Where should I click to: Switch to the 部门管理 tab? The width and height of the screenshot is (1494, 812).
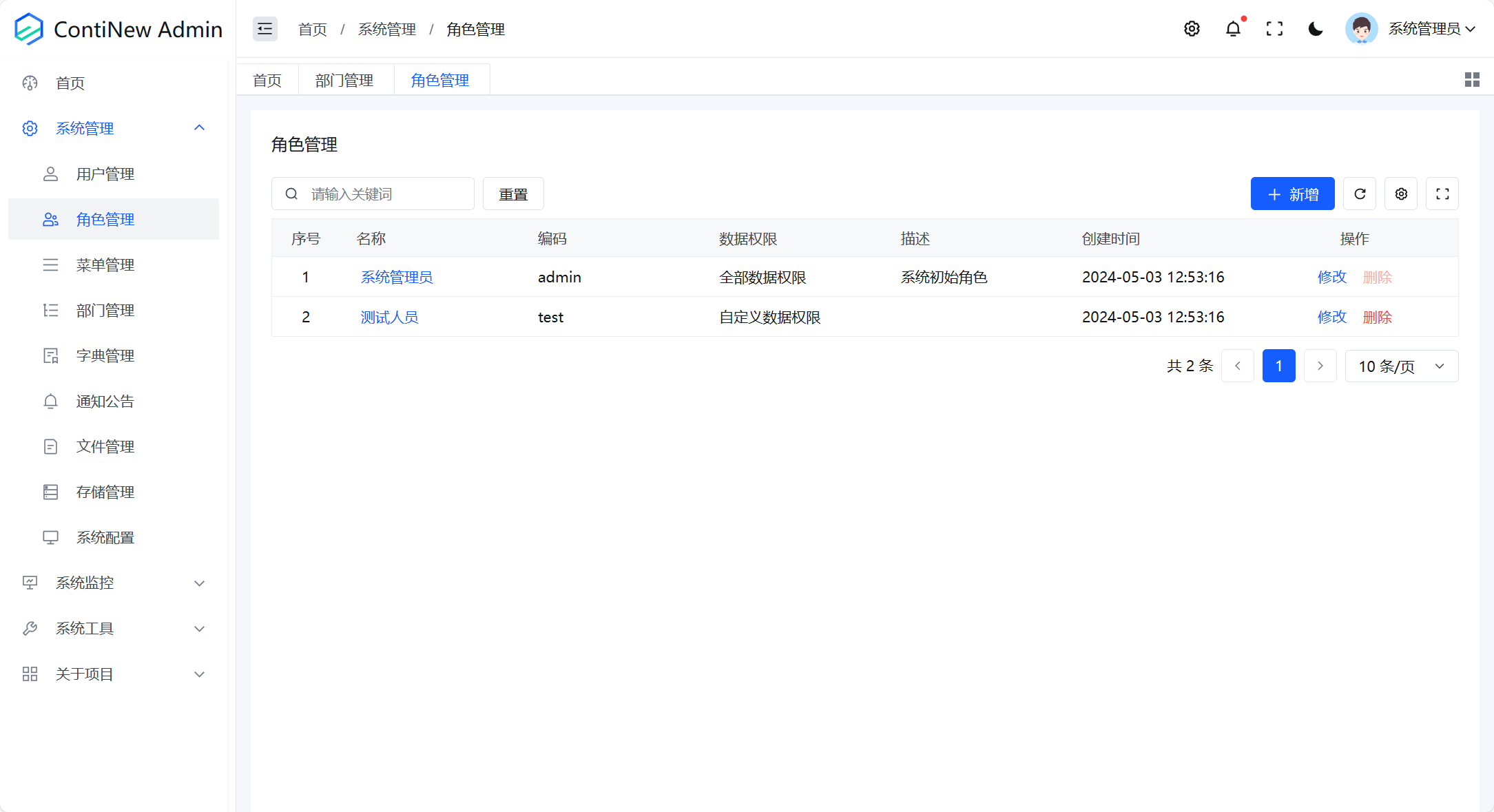344,79
